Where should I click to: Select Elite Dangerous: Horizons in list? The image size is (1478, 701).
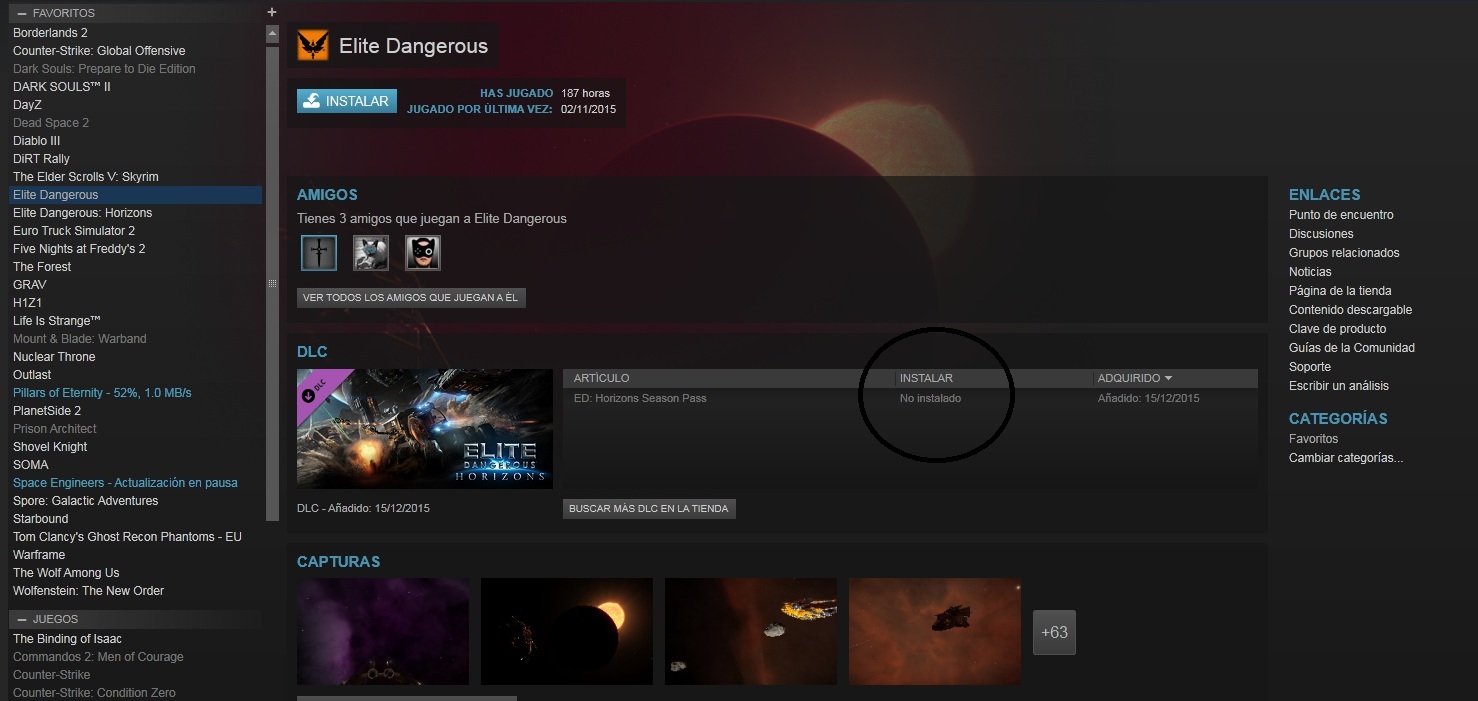[83, 213]
